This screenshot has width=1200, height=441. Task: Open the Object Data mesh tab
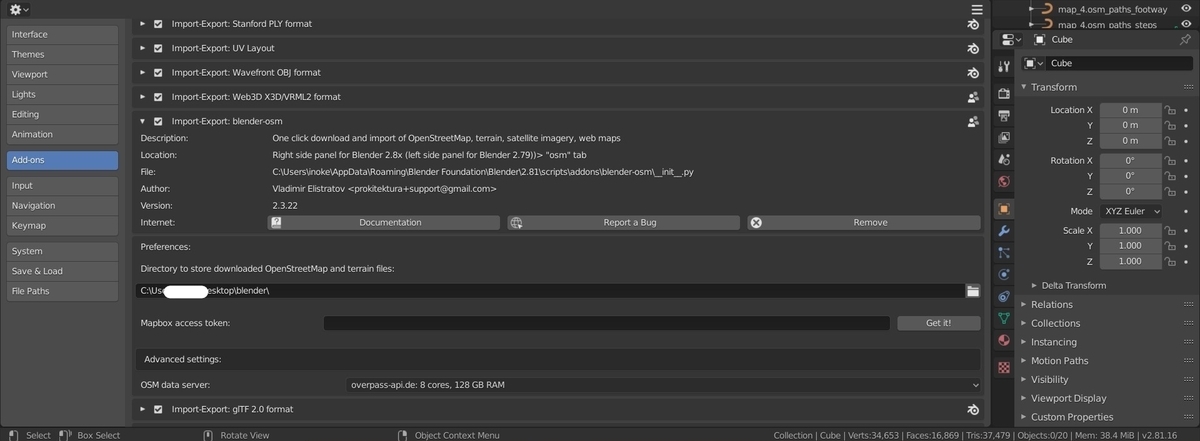(1005, 319)
